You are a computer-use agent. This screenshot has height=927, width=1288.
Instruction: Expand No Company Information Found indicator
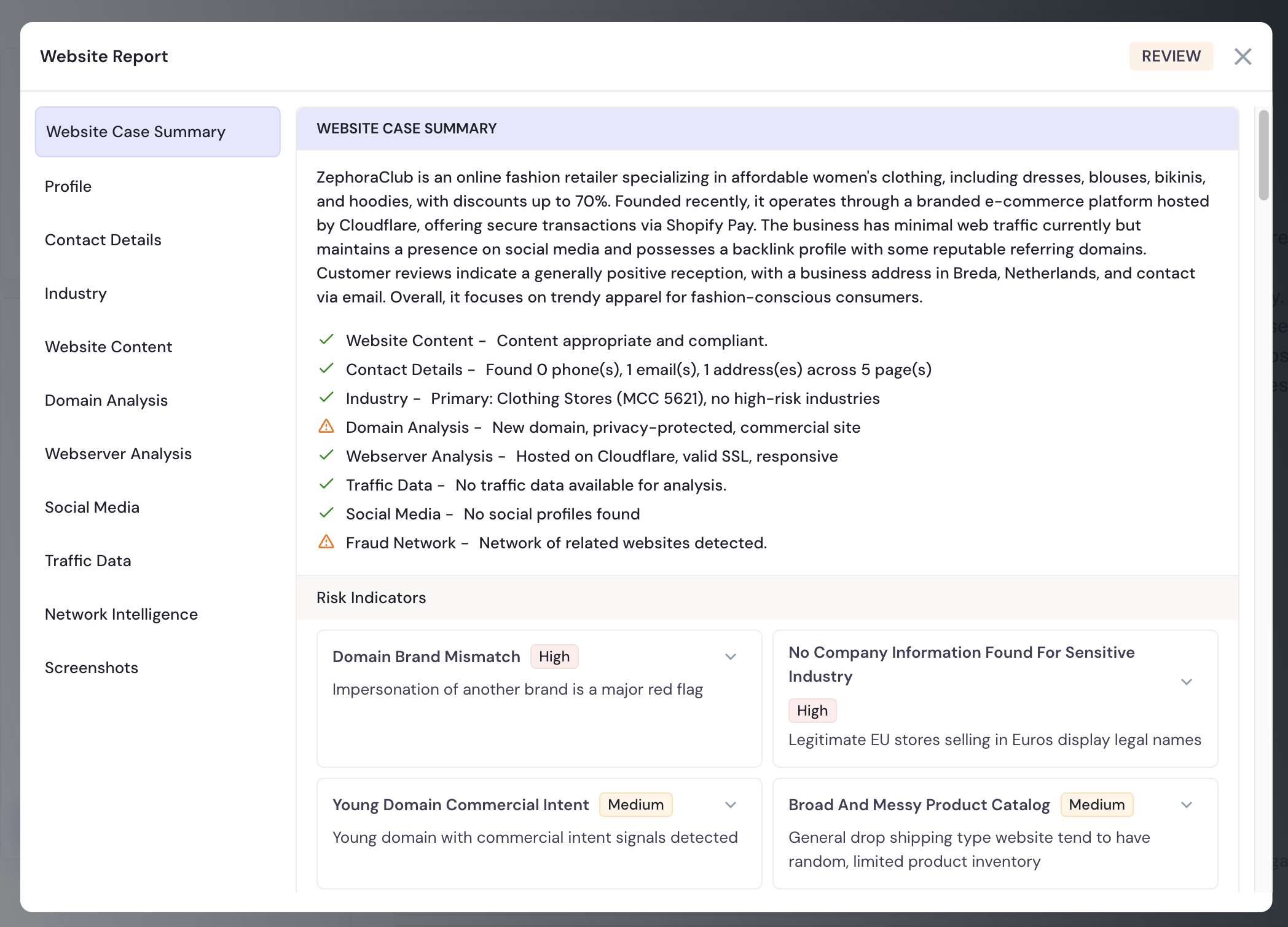(x=1186, y=682)
